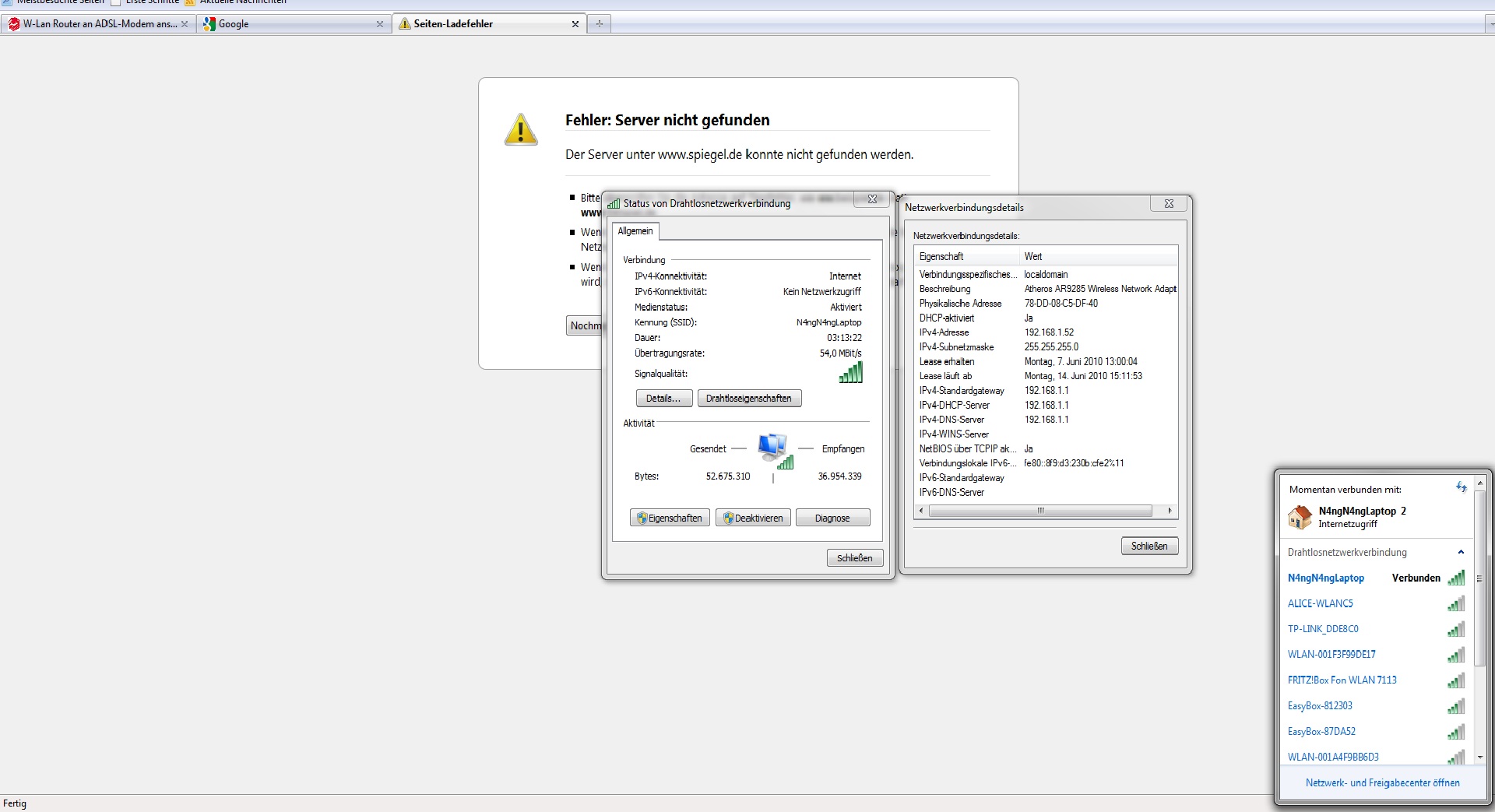
Task: Click the yellow warning triangle icon on error page
Action: 521,129
